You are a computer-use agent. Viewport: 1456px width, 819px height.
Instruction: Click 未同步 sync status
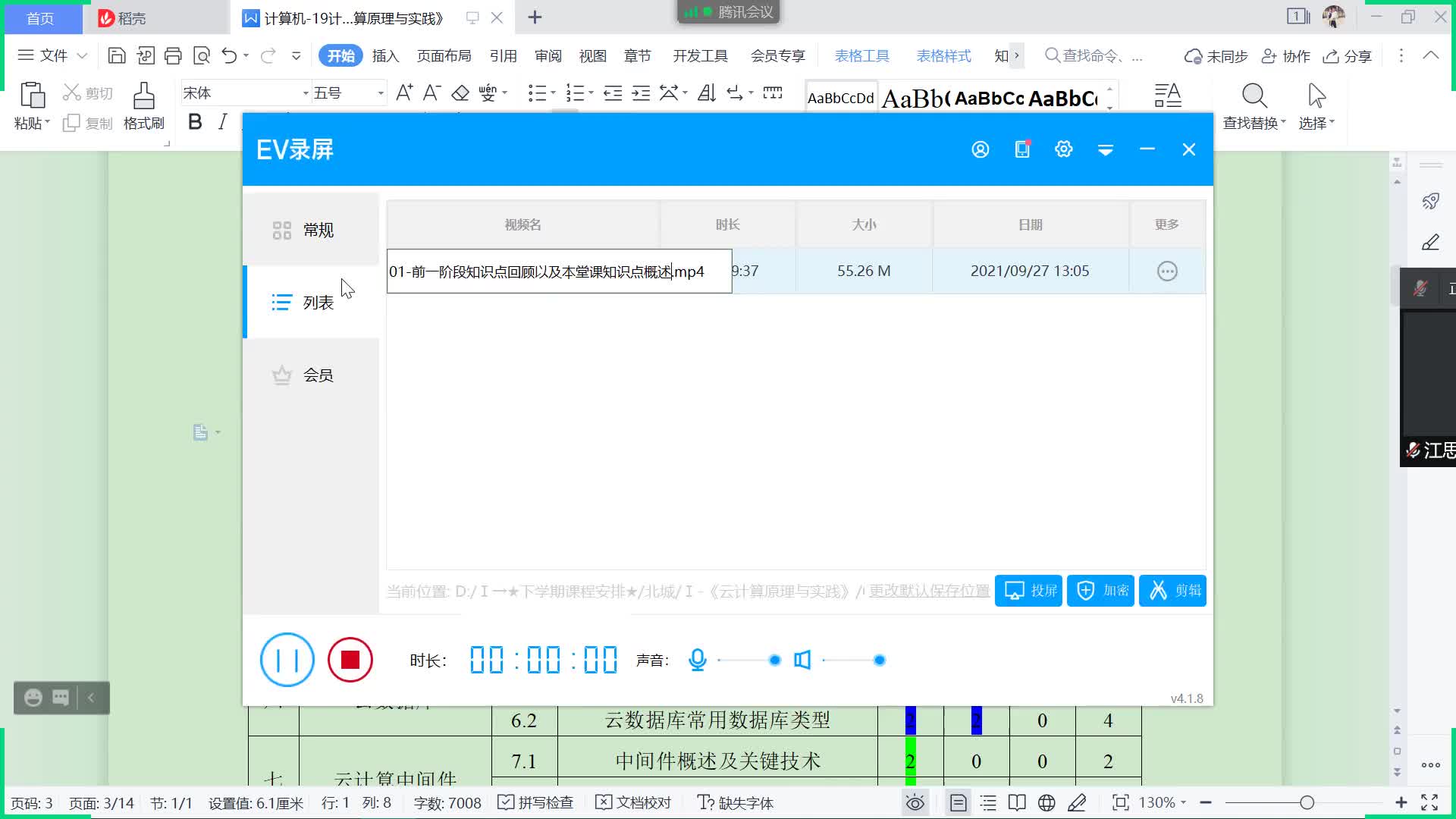coord(1216,56)
